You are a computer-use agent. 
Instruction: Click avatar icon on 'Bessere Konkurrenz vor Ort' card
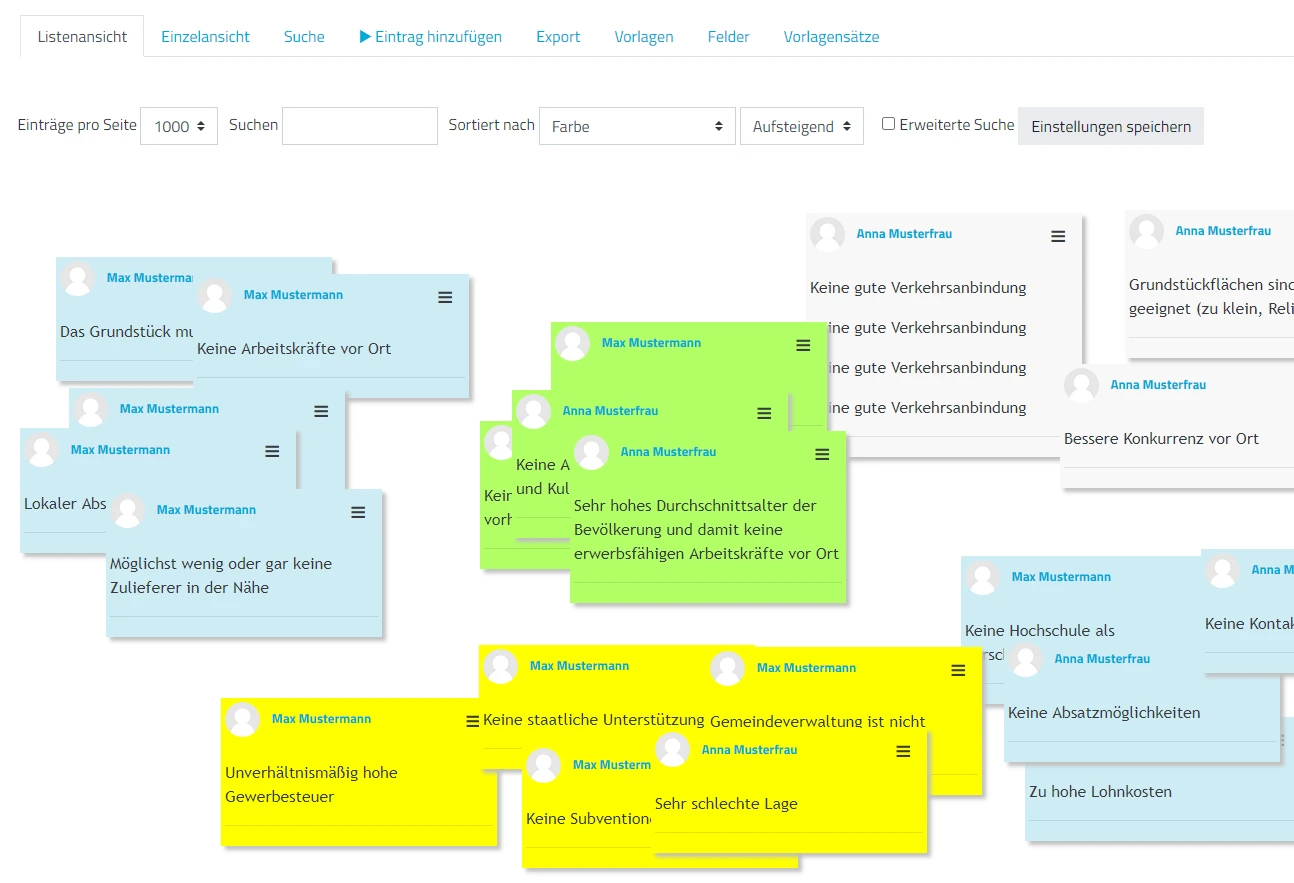1081,386
